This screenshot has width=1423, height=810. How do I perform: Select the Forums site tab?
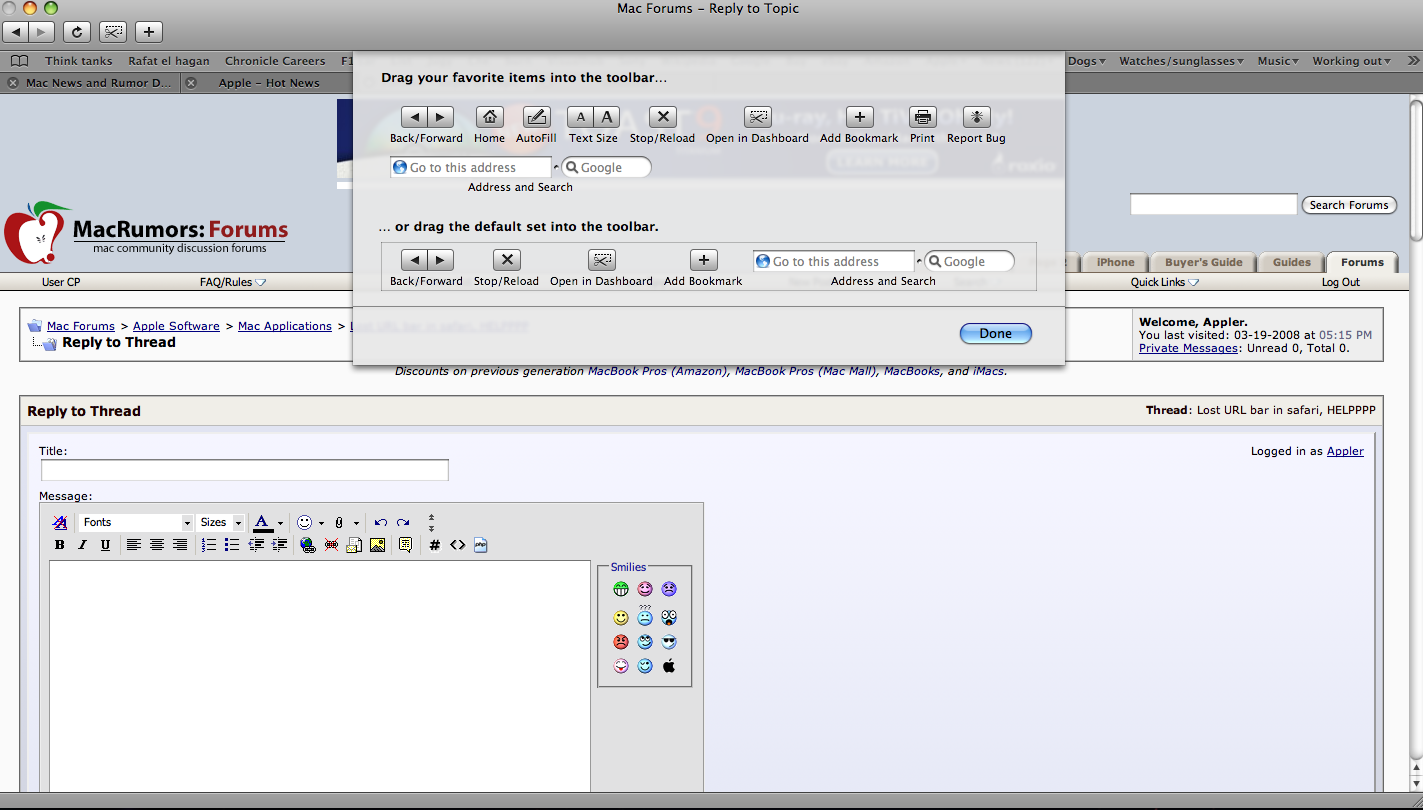[x=1362, y=262]
